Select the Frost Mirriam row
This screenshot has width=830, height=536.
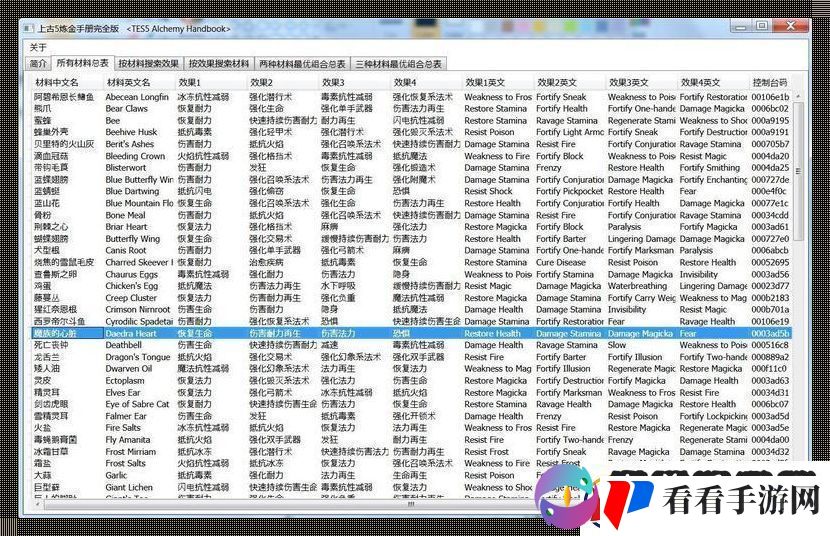click(x=412, y=452)
